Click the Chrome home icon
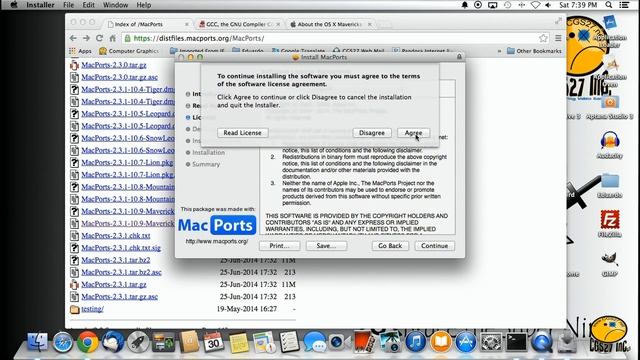The image size is (640, 360). (x=112, y=38)
